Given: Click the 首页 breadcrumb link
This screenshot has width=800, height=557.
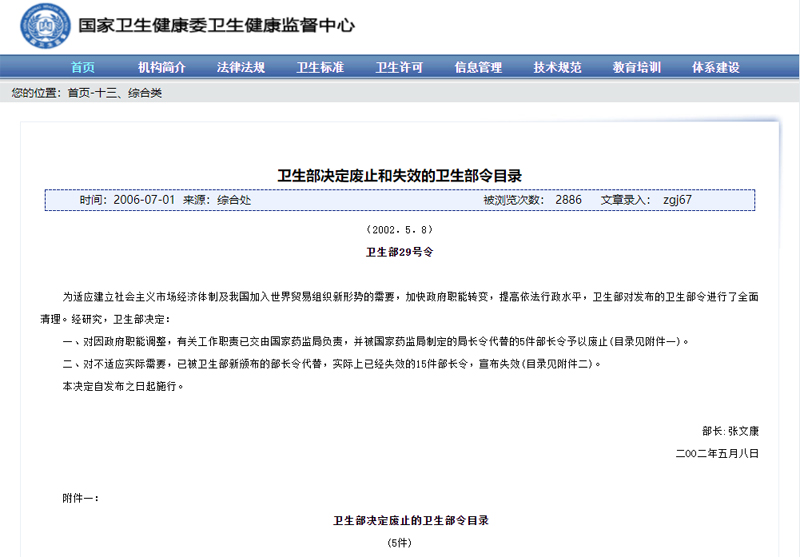Looking at the screenshot, I should click(x=78, y=93).
